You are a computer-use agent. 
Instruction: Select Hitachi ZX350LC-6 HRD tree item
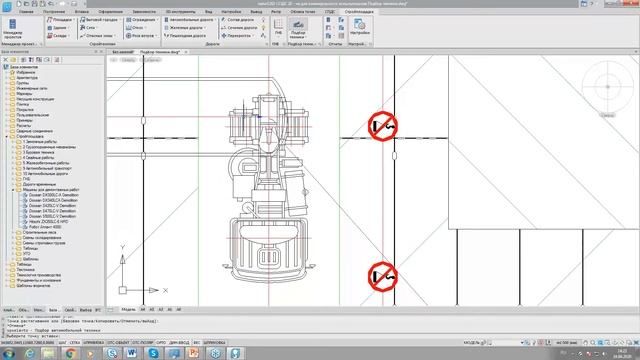tap(49, 222)
